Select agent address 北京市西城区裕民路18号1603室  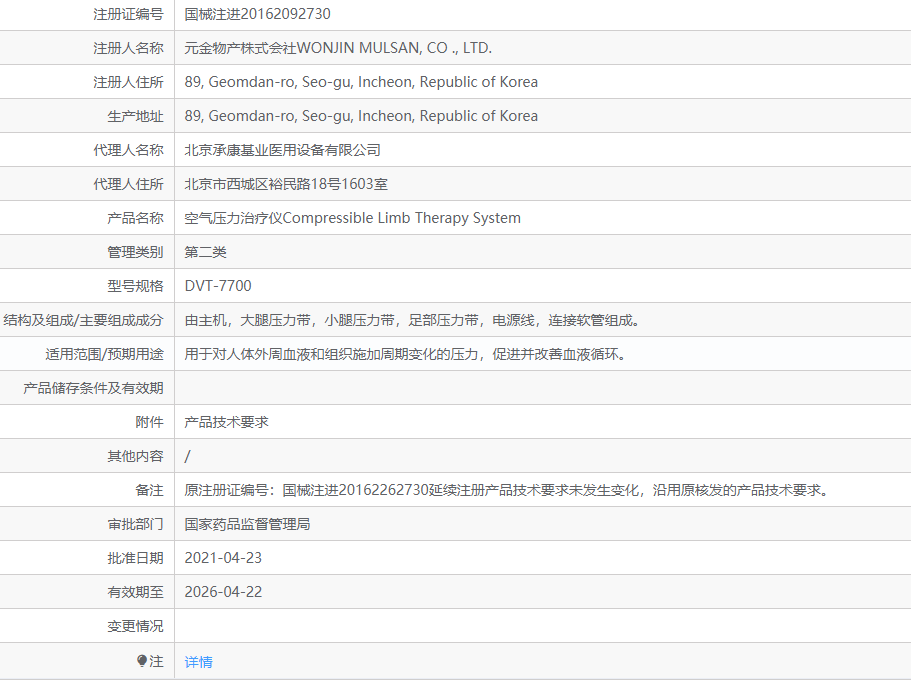pos(286,184)
